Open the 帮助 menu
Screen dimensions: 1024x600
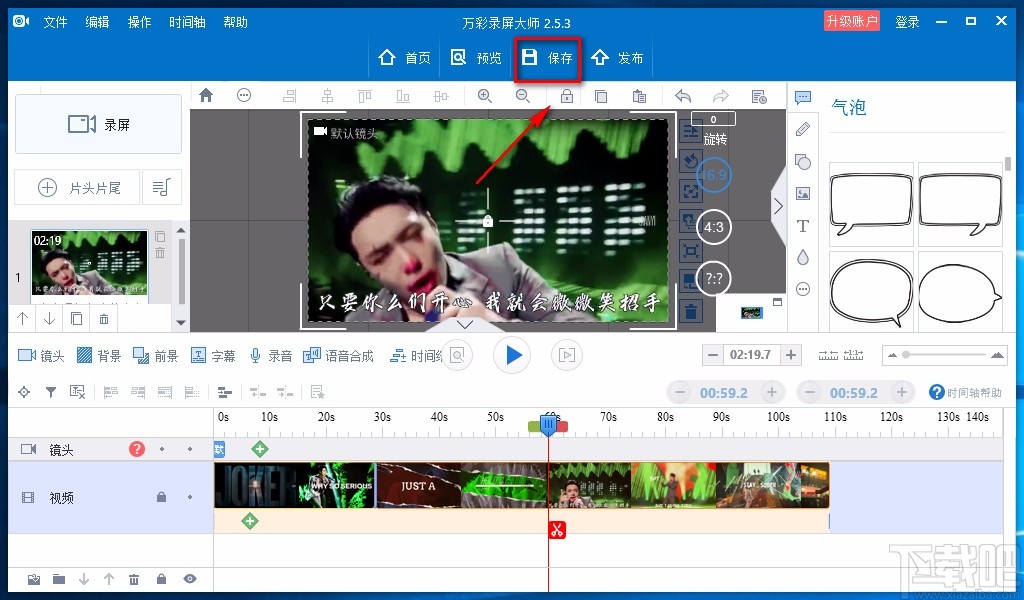point(235,22)
